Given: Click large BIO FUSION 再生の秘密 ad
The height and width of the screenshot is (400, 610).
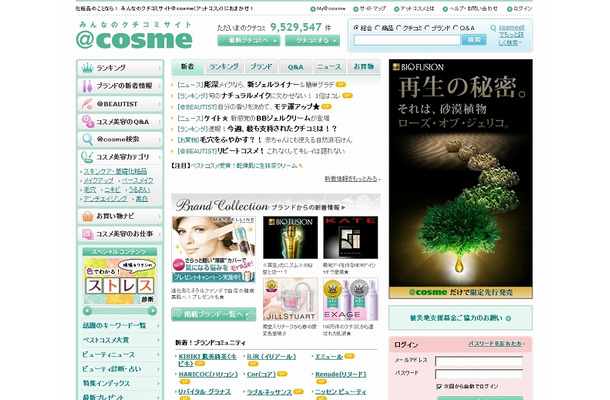Looking at the screenshot, I should (x=461, y=179).
